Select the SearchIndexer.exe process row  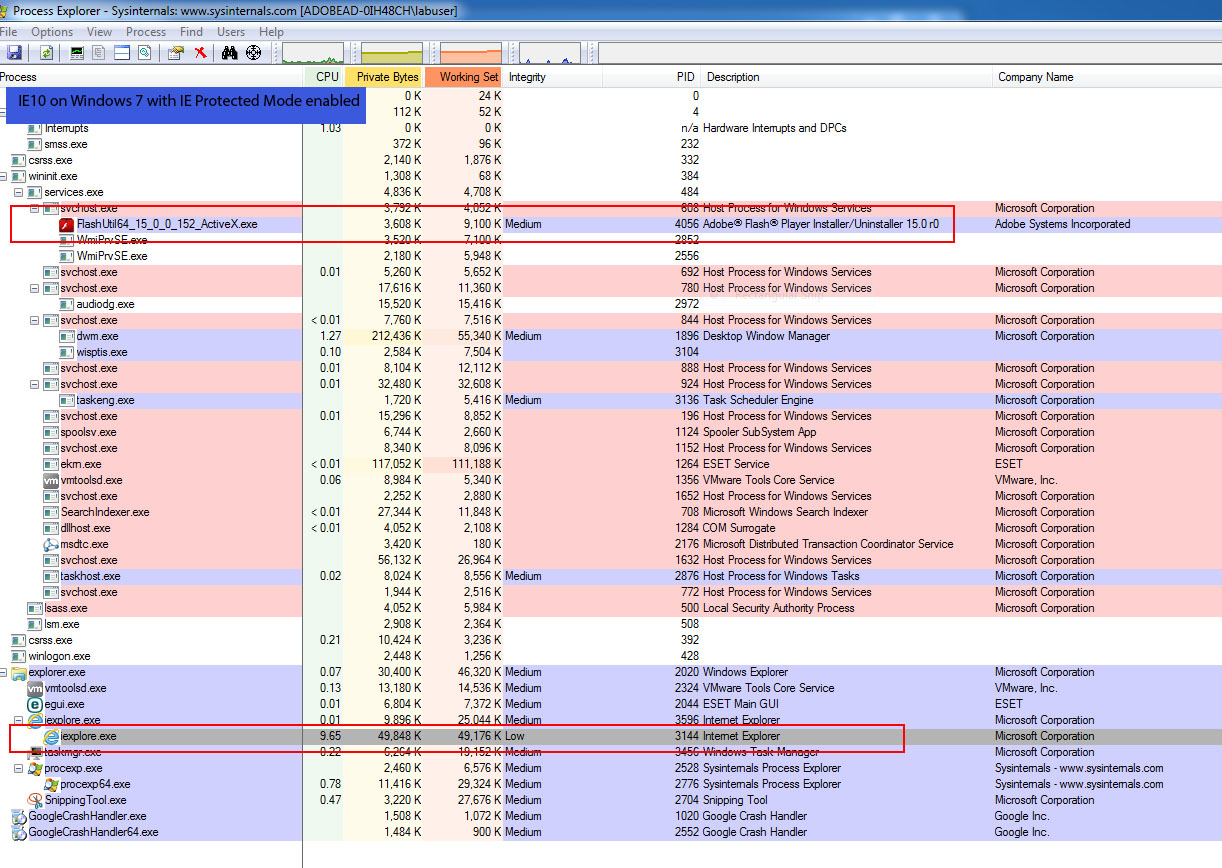[611, 512]
